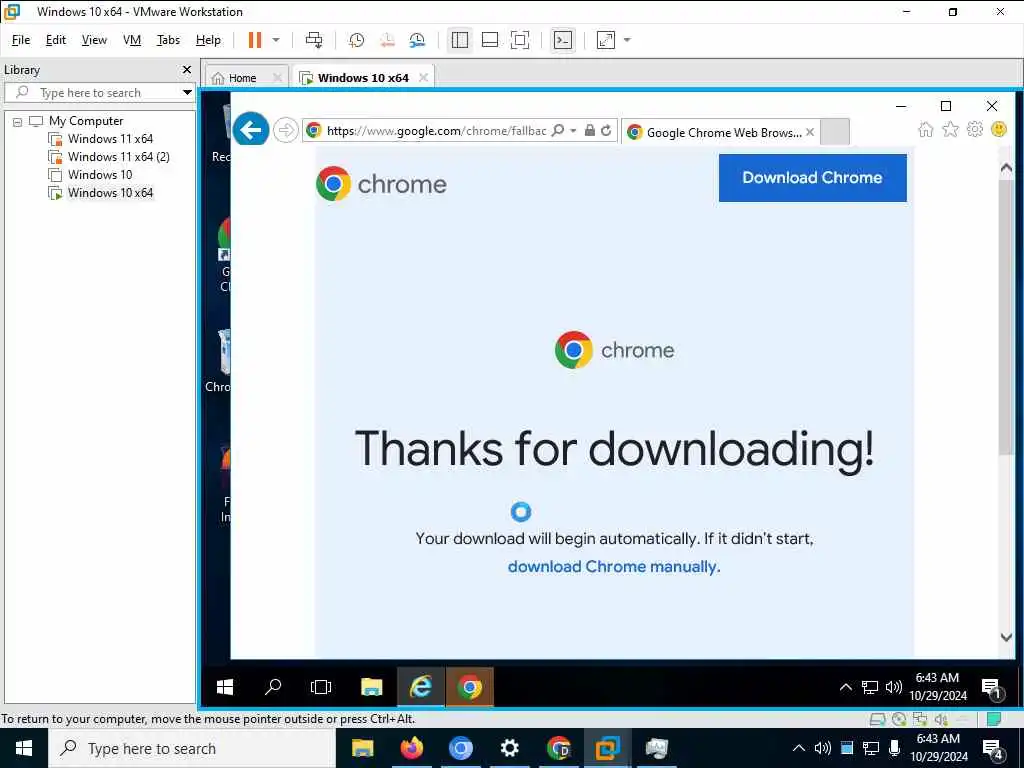Open the host Windows Start menu
The width and height of the screenshot is (1024, 768).
(24, 748)
